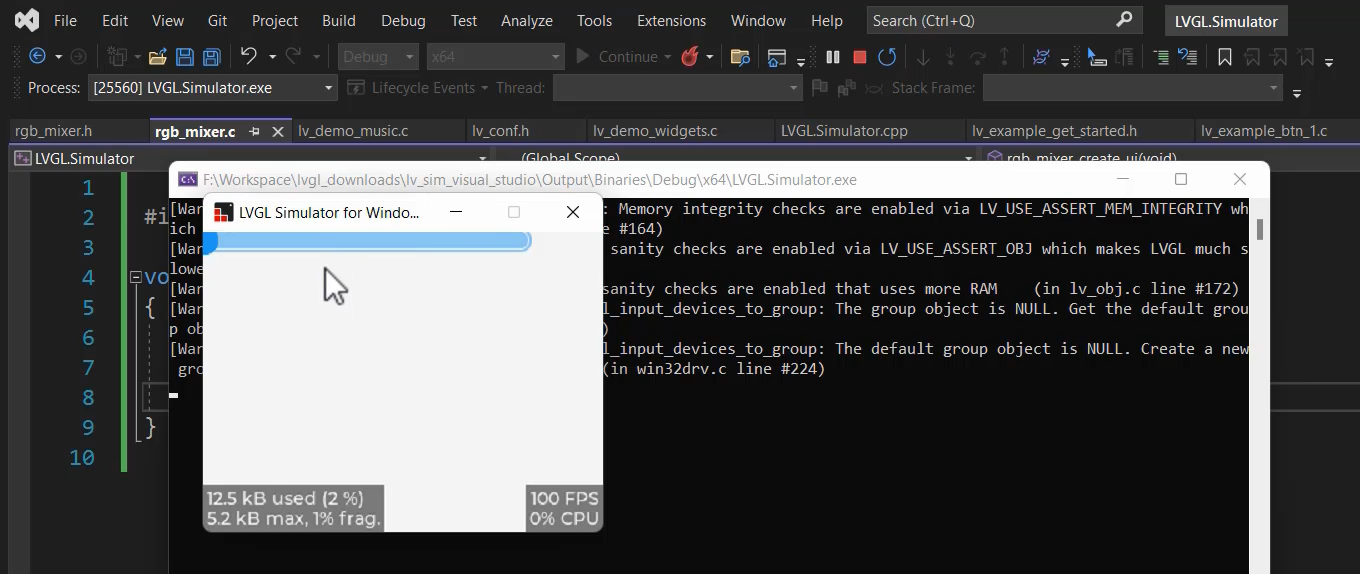
Task: Expand the Hot Reload options arrow
Action: pyautogui.click(x=710, y=57)
